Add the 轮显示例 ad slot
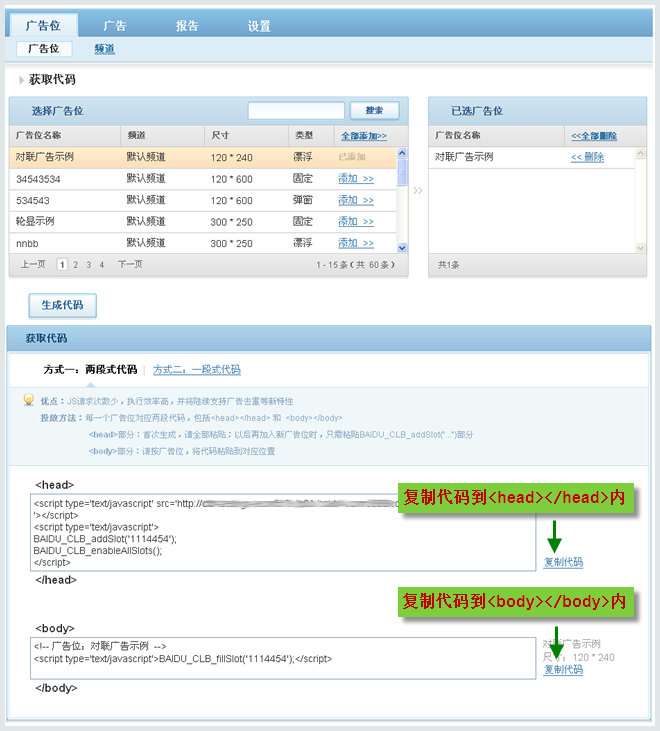 pos(356,221)
